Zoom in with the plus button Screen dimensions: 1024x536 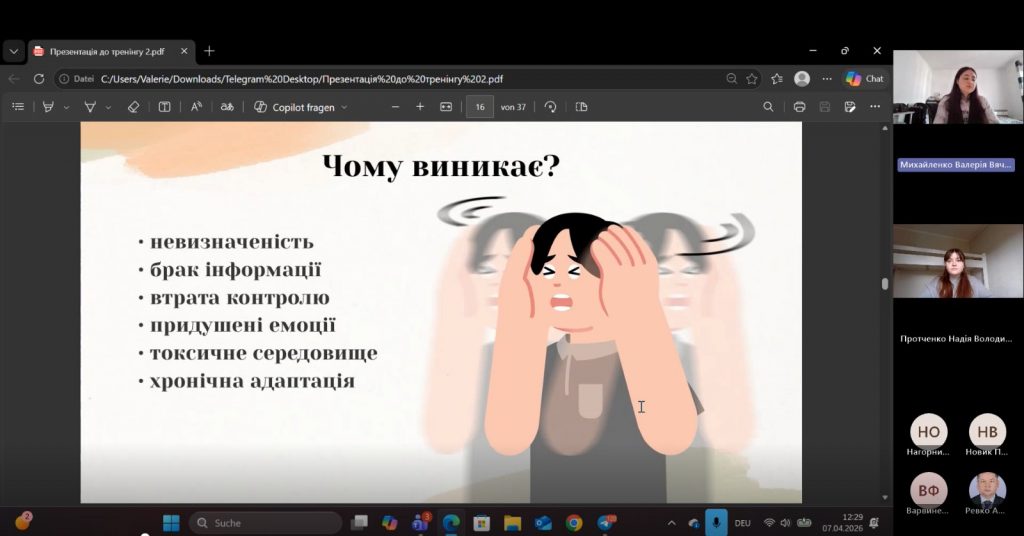tap(420, 107)
